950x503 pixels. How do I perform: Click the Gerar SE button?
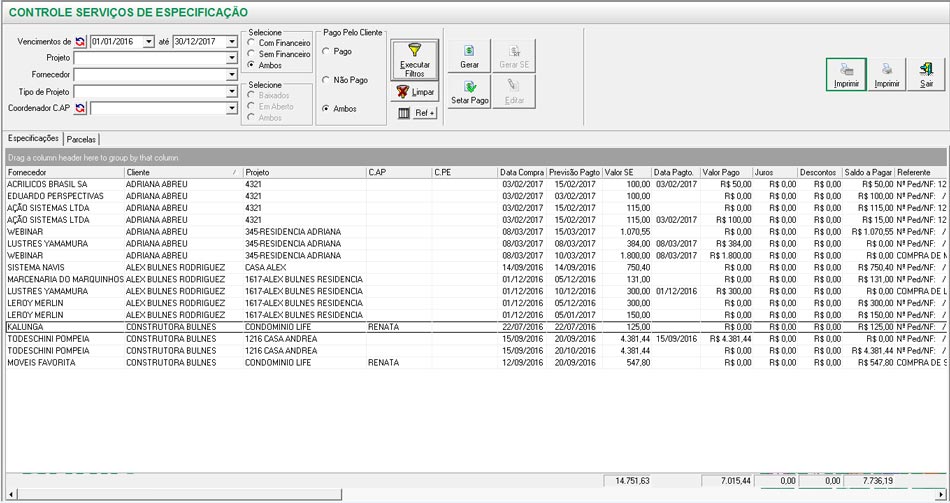coord(514,56)
